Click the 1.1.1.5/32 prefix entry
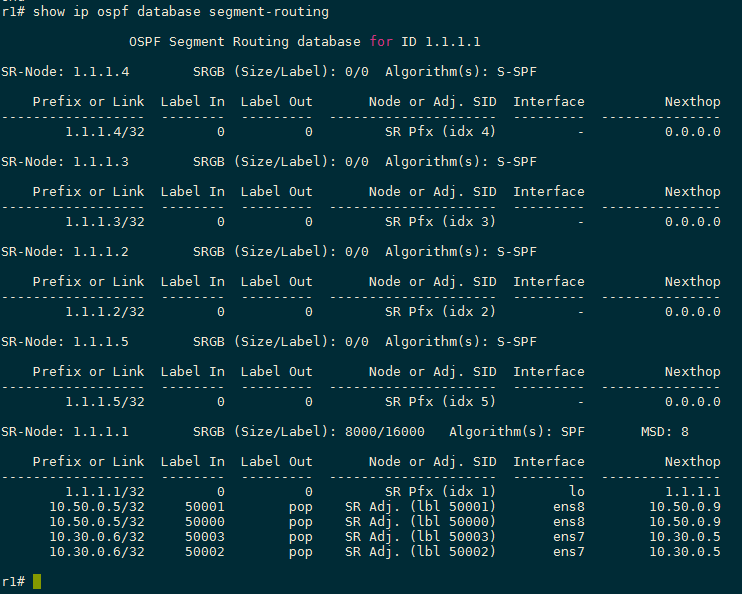The width and height of the screenshot is (742, 594). (x=105, y=402)
